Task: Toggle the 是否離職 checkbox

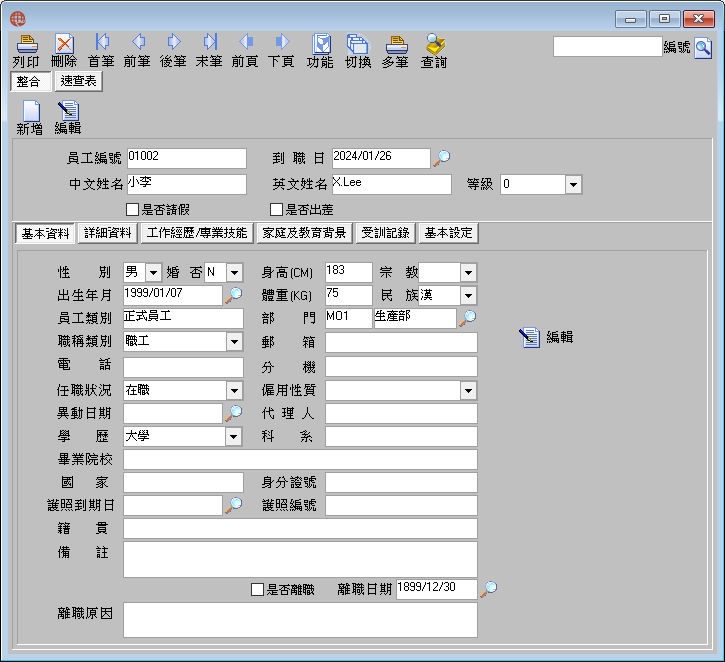Action: coord(257,589)
